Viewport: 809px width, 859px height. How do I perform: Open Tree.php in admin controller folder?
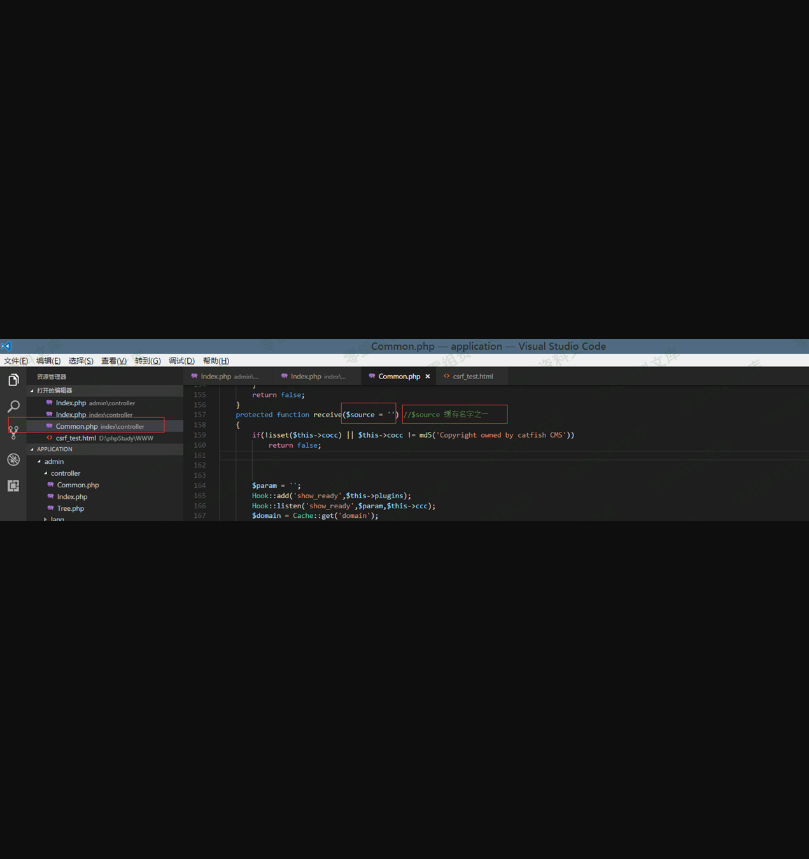[70, 509]
